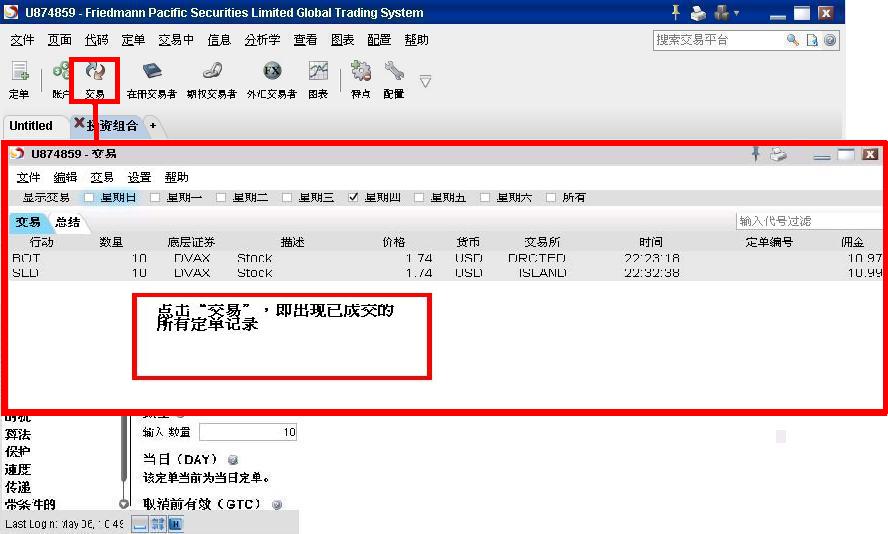The width and height of the screenshot is (888, 534).
Task: Open the 分析学 menu in main menubar
Action: (x=261, y=40)
